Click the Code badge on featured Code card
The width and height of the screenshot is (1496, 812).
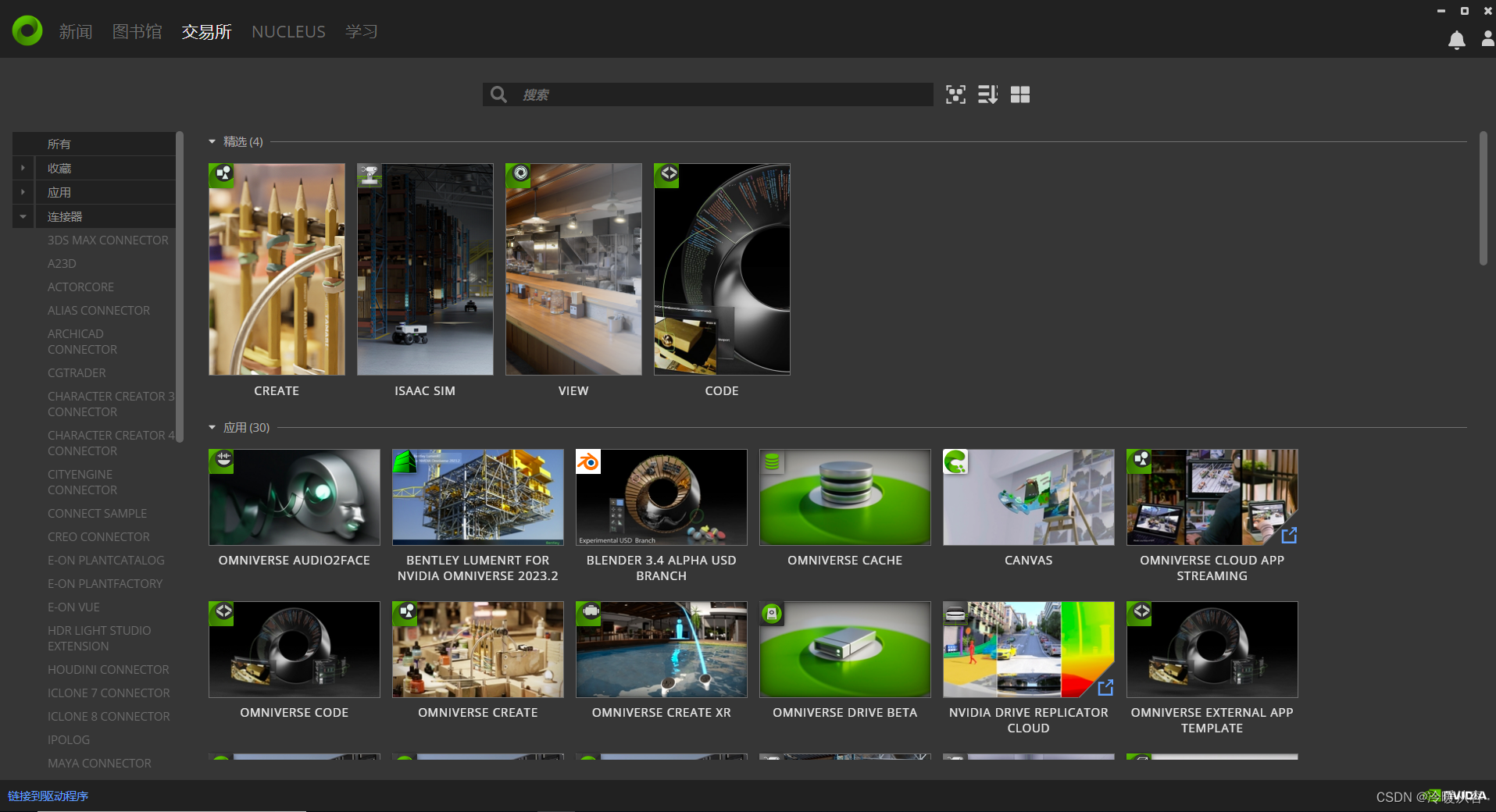pyautogui.click(x=667, y=176)
